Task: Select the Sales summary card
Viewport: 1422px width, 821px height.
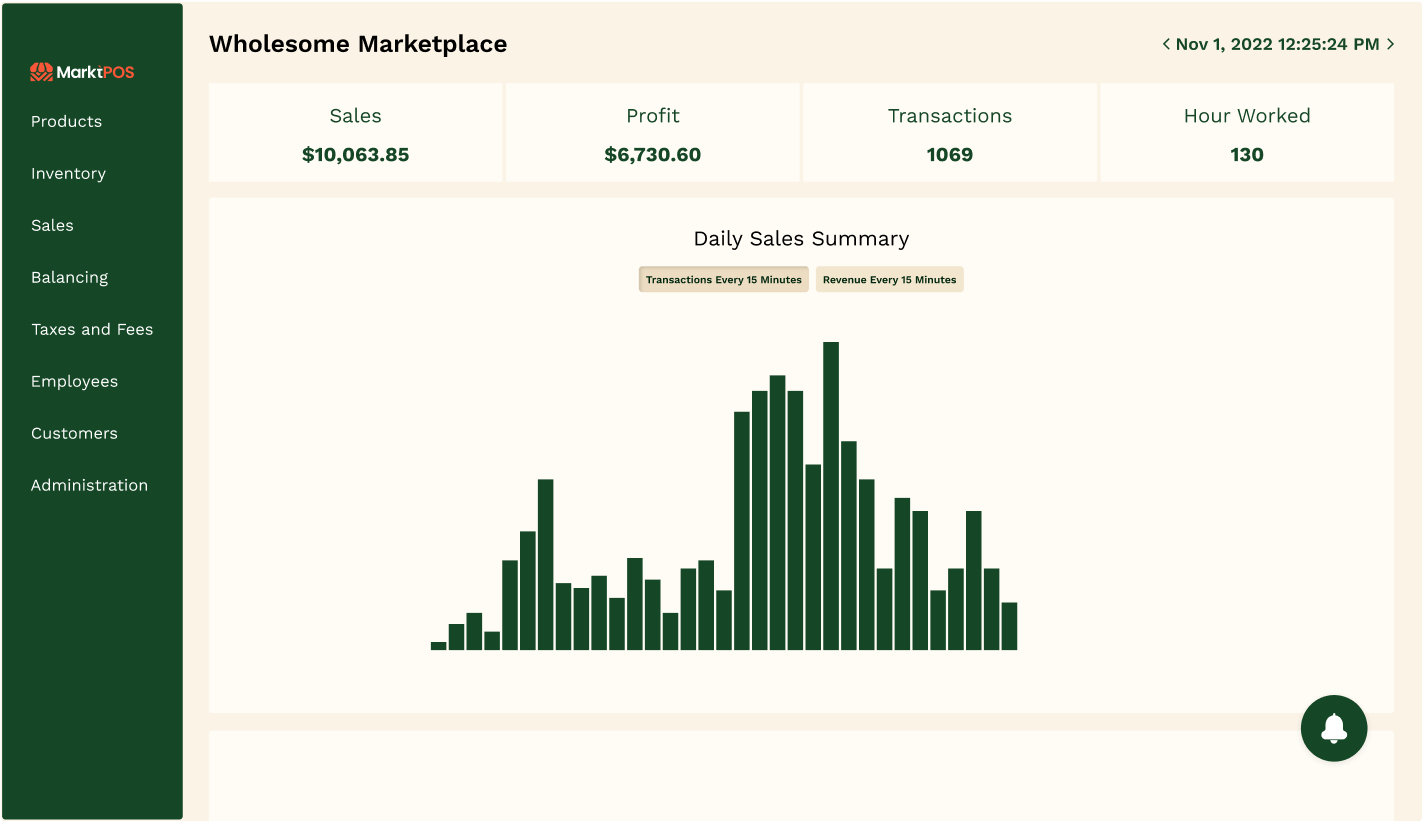Action: 355,133
